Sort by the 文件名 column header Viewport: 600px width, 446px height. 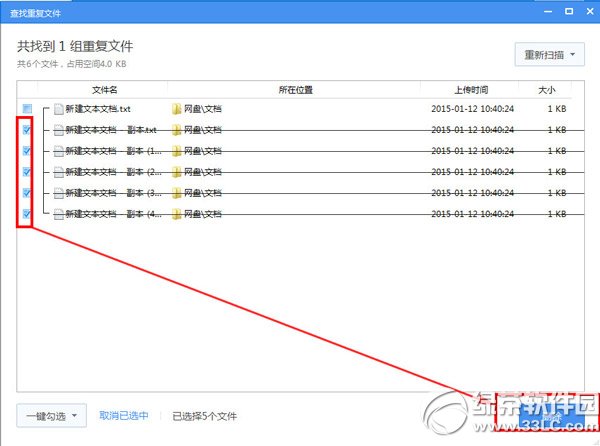point(104,90)
